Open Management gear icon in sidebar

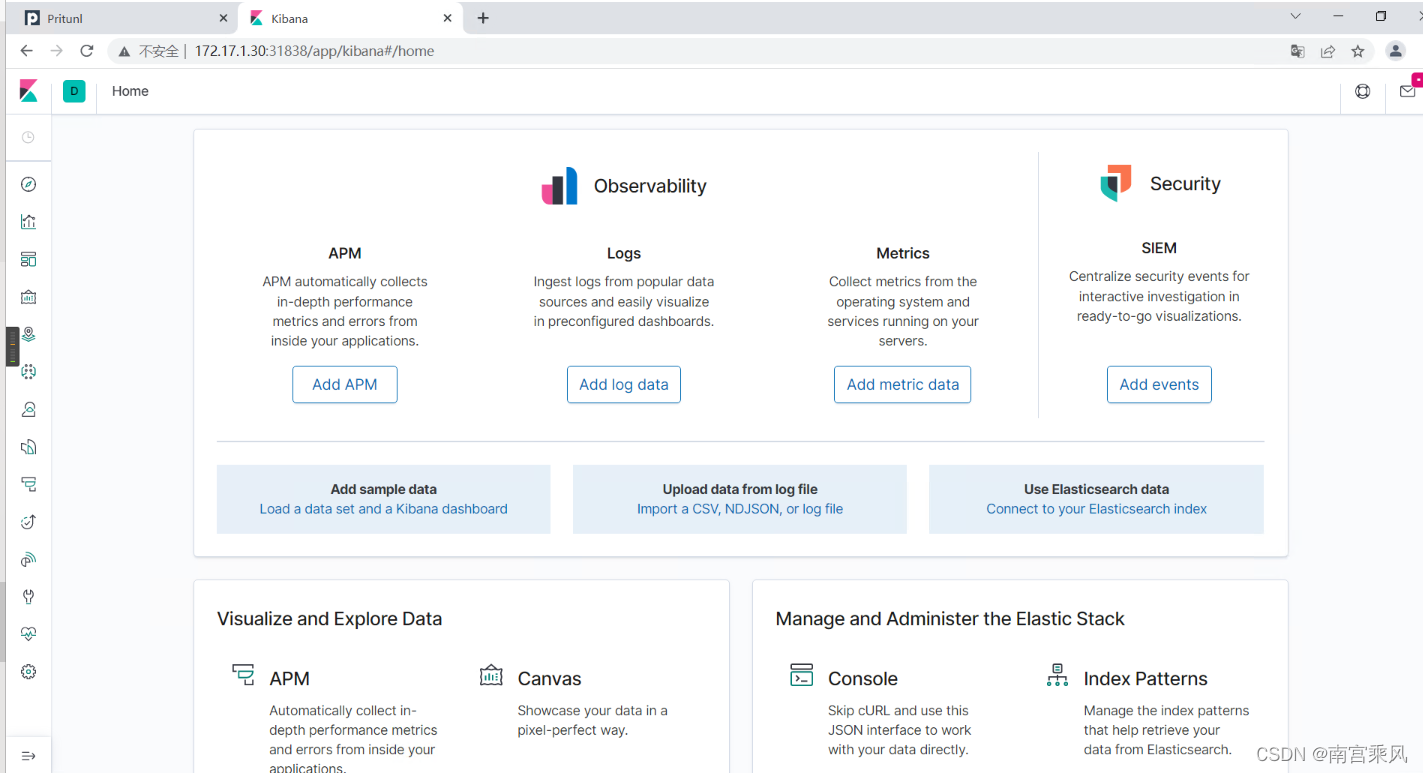pyautogui.click(x=28, y=672)
